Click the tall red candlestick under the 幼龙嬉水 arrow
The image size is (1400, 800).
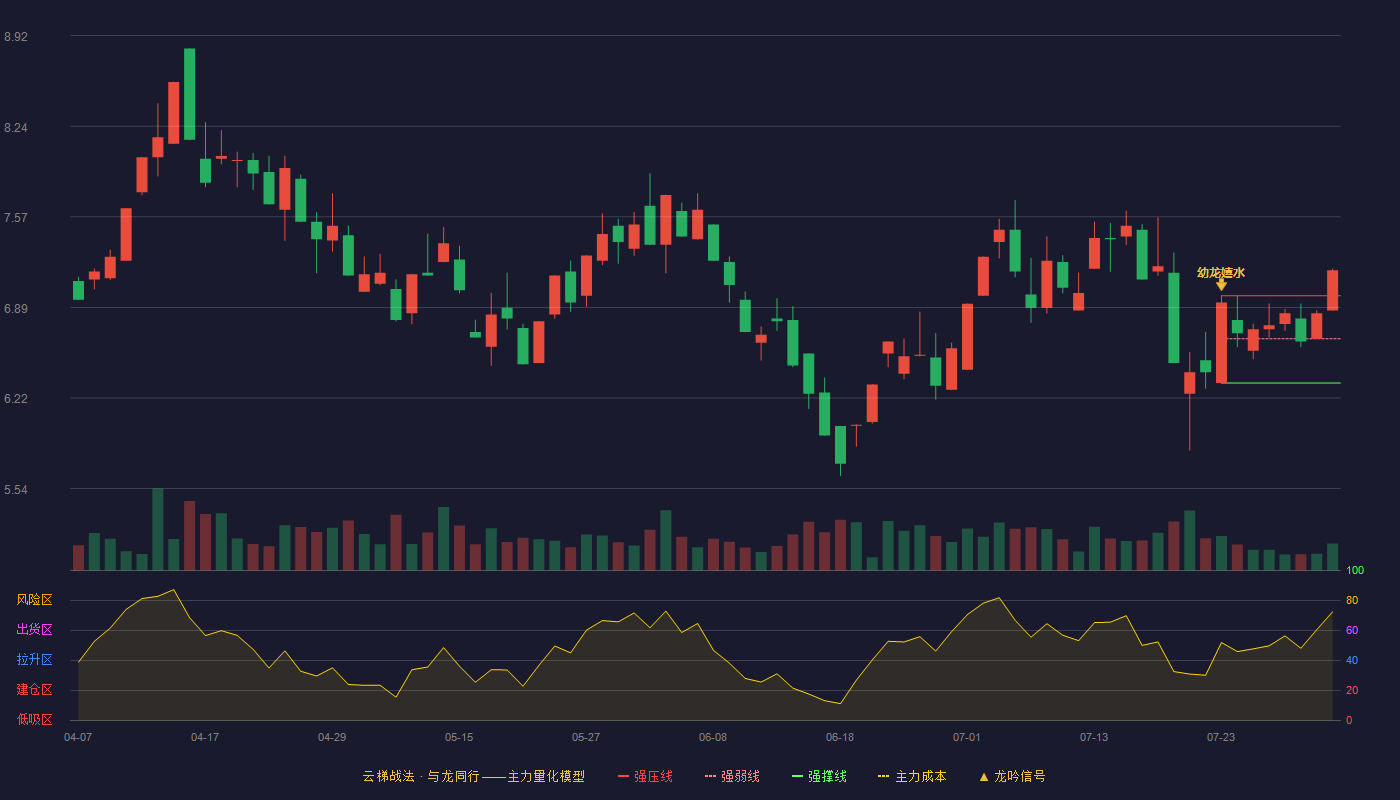(1221, 343)
